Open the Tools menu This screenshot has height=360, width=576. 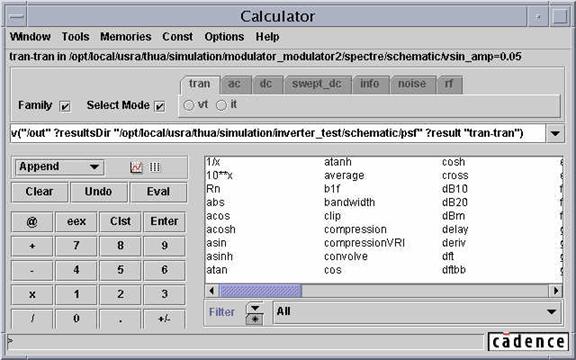tap(75, 37)
